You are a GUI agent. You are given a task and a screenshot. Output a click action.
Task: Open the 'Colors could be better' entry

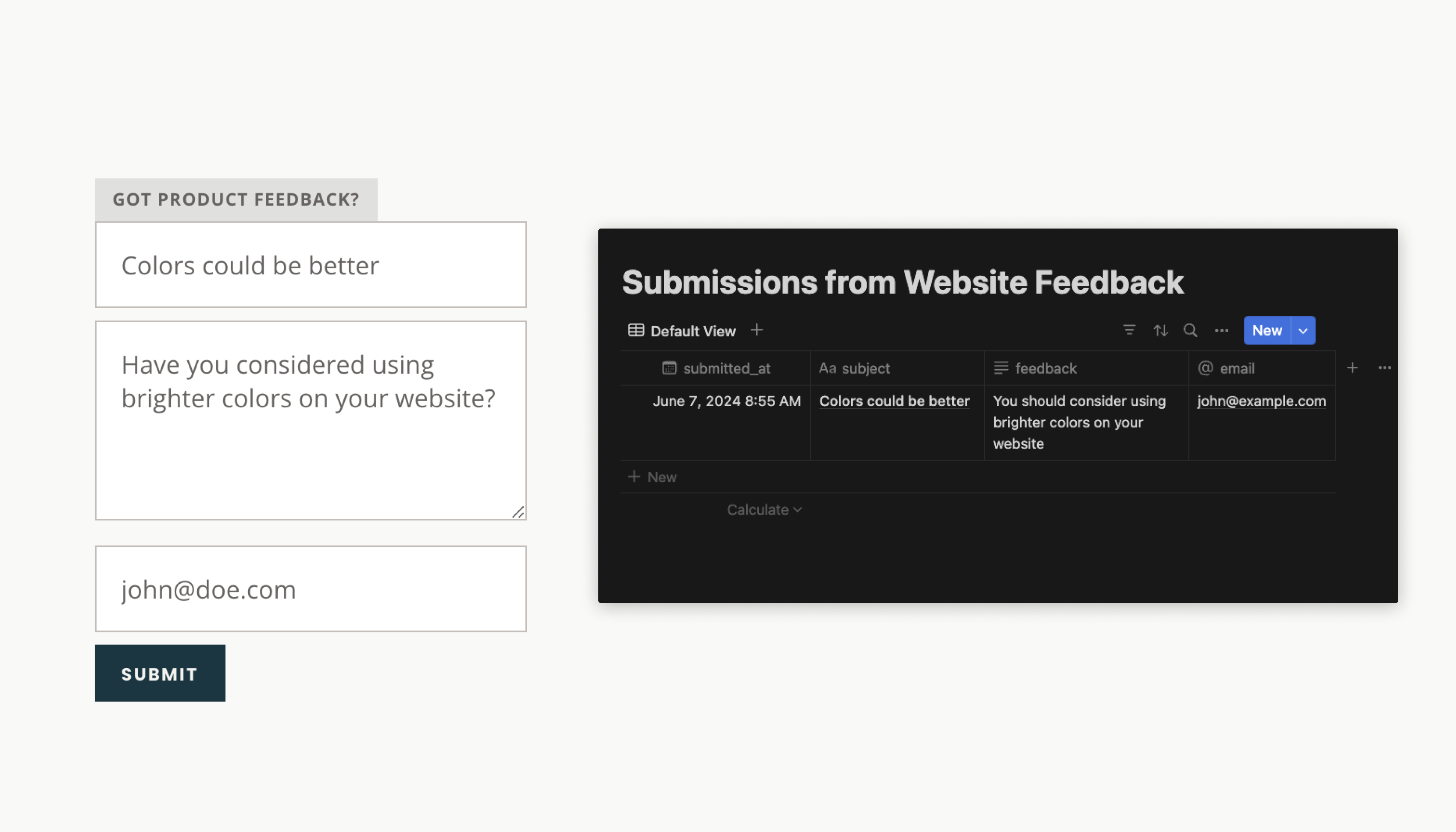[894, 401]
